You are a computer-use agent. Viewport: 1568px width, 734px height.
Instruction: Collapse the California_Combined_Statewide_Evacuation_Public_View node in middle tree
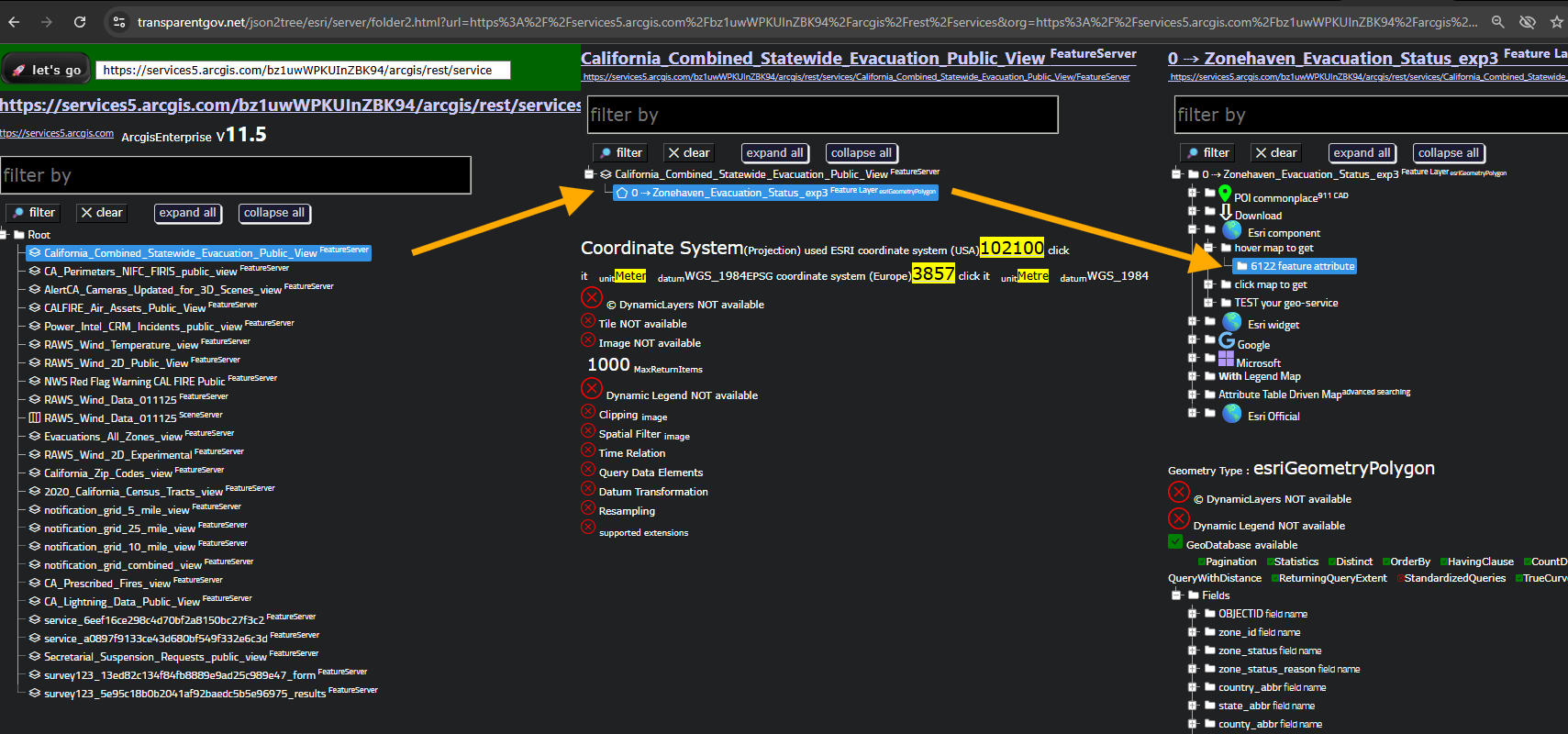pyautogui.click(x=589, y=174)
